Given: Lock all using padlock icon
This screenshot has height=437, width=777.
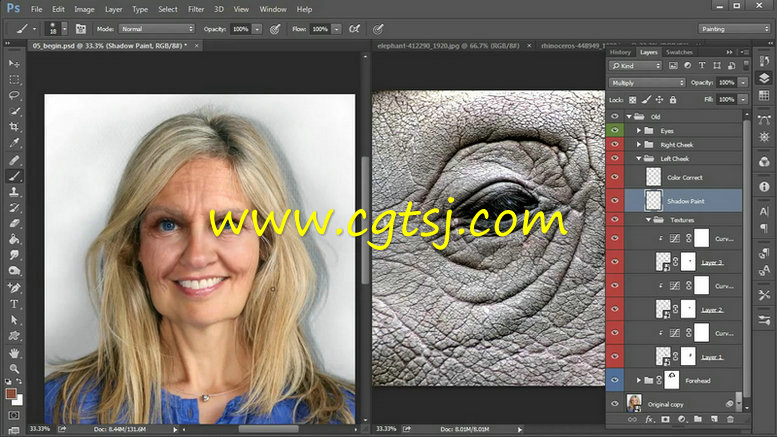Looking at the screenshot, I should [x=673, y=100].
